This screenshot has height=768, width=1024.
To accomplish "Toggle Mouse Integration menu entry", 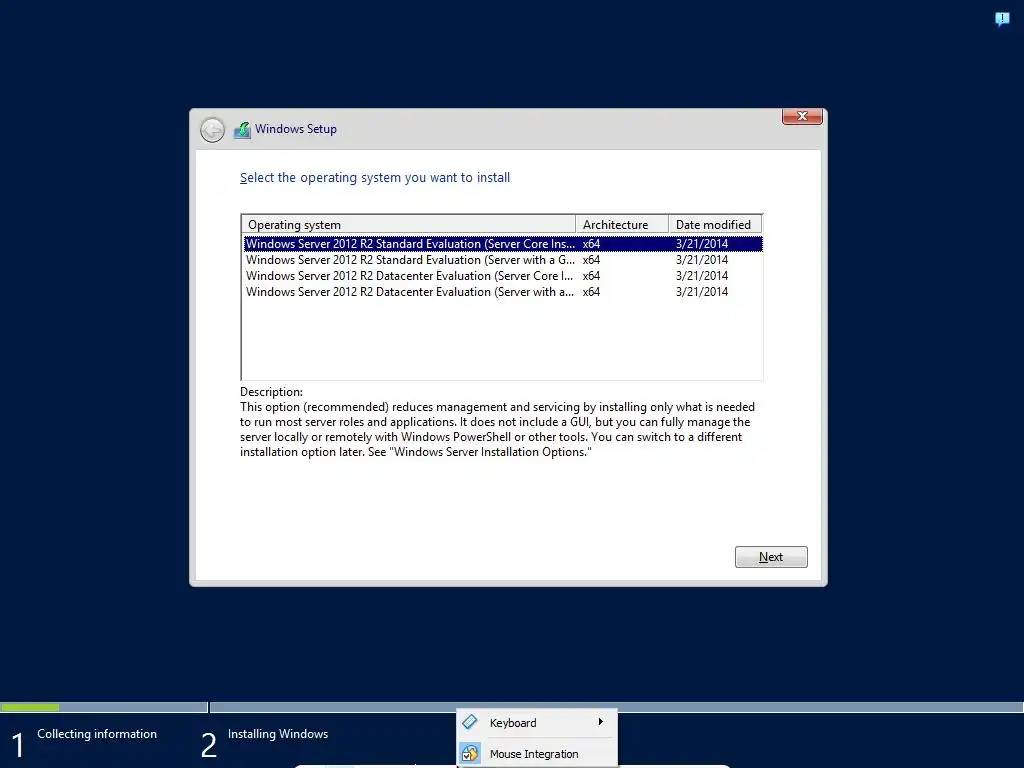I will click(x=536, y=754).
